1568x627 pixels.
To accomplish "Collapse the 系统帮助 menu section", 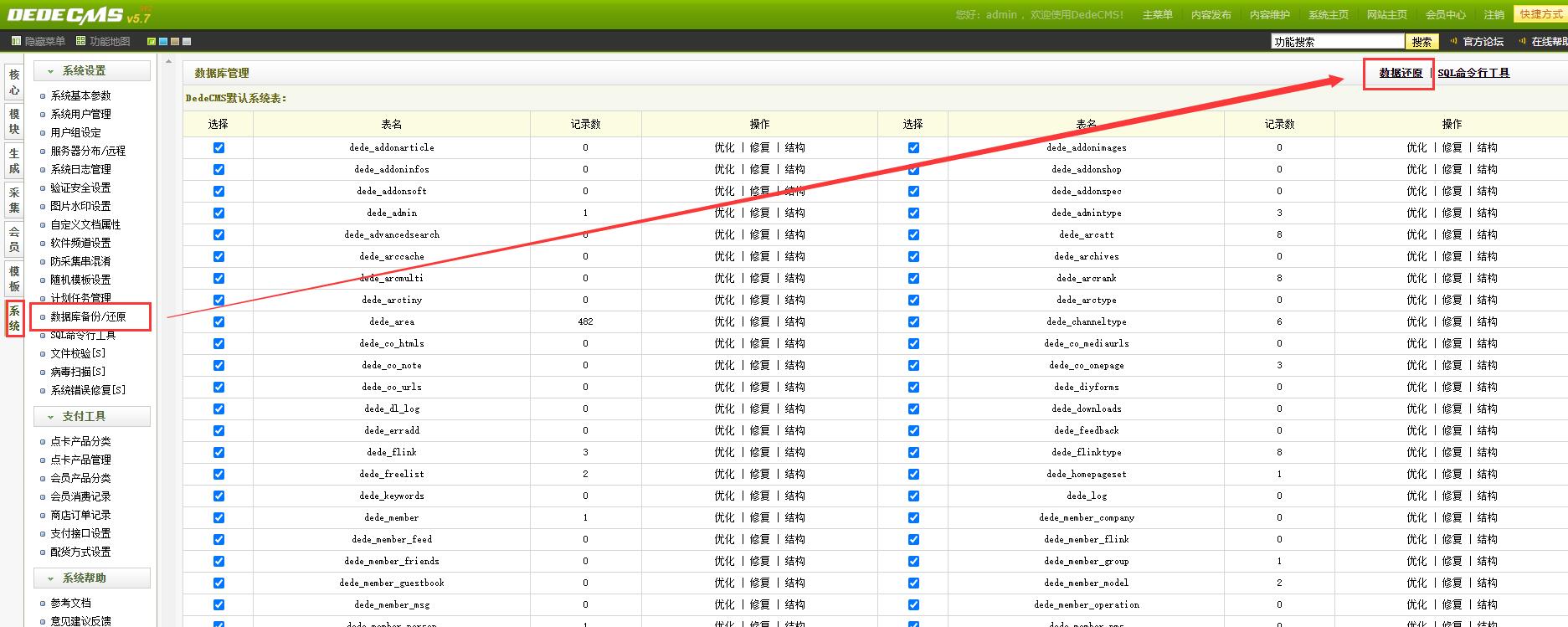I will click(51, 578).
